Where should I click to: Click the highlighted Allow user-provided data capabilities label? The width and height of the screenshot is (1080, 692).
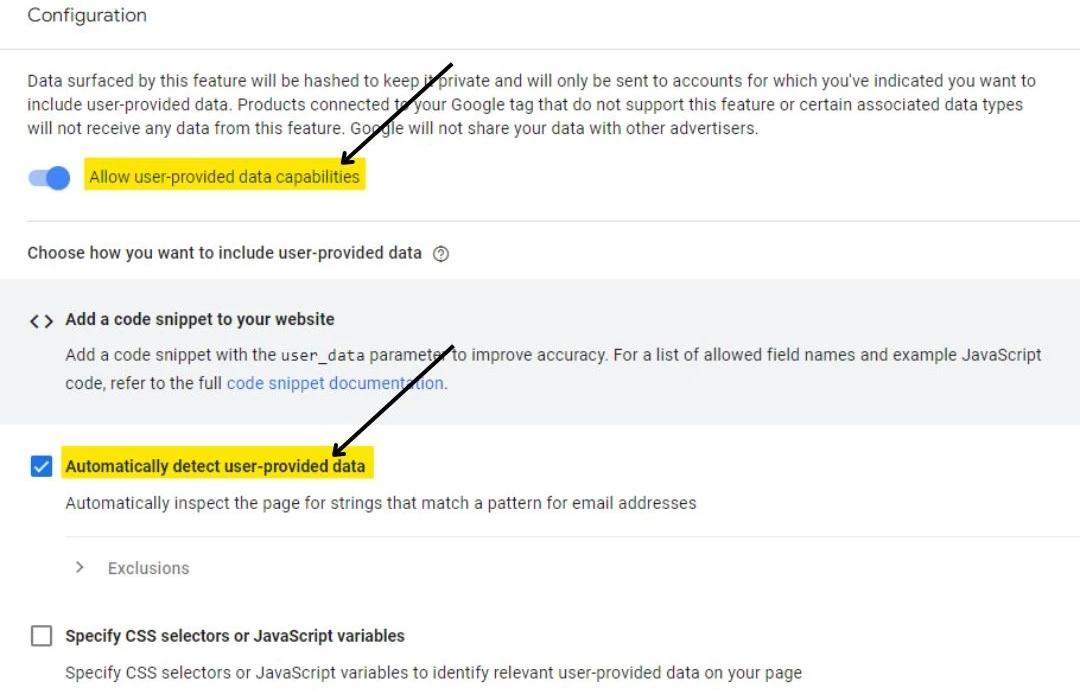coord(224,176)
